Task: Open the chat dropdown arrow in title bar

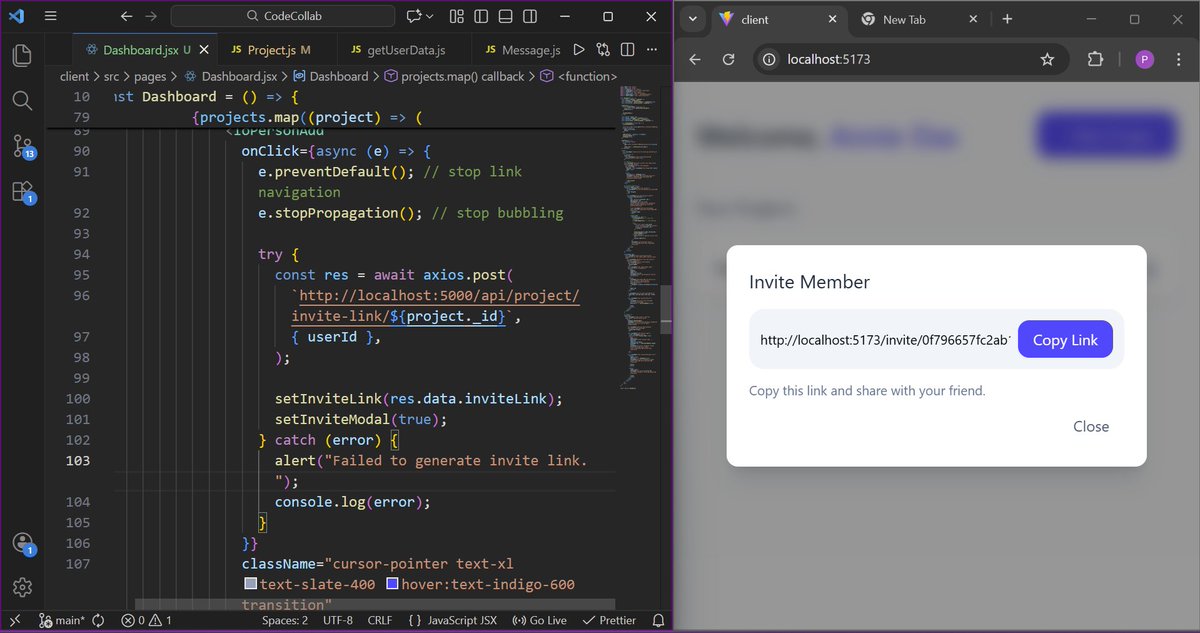Action: coord(430,17)
